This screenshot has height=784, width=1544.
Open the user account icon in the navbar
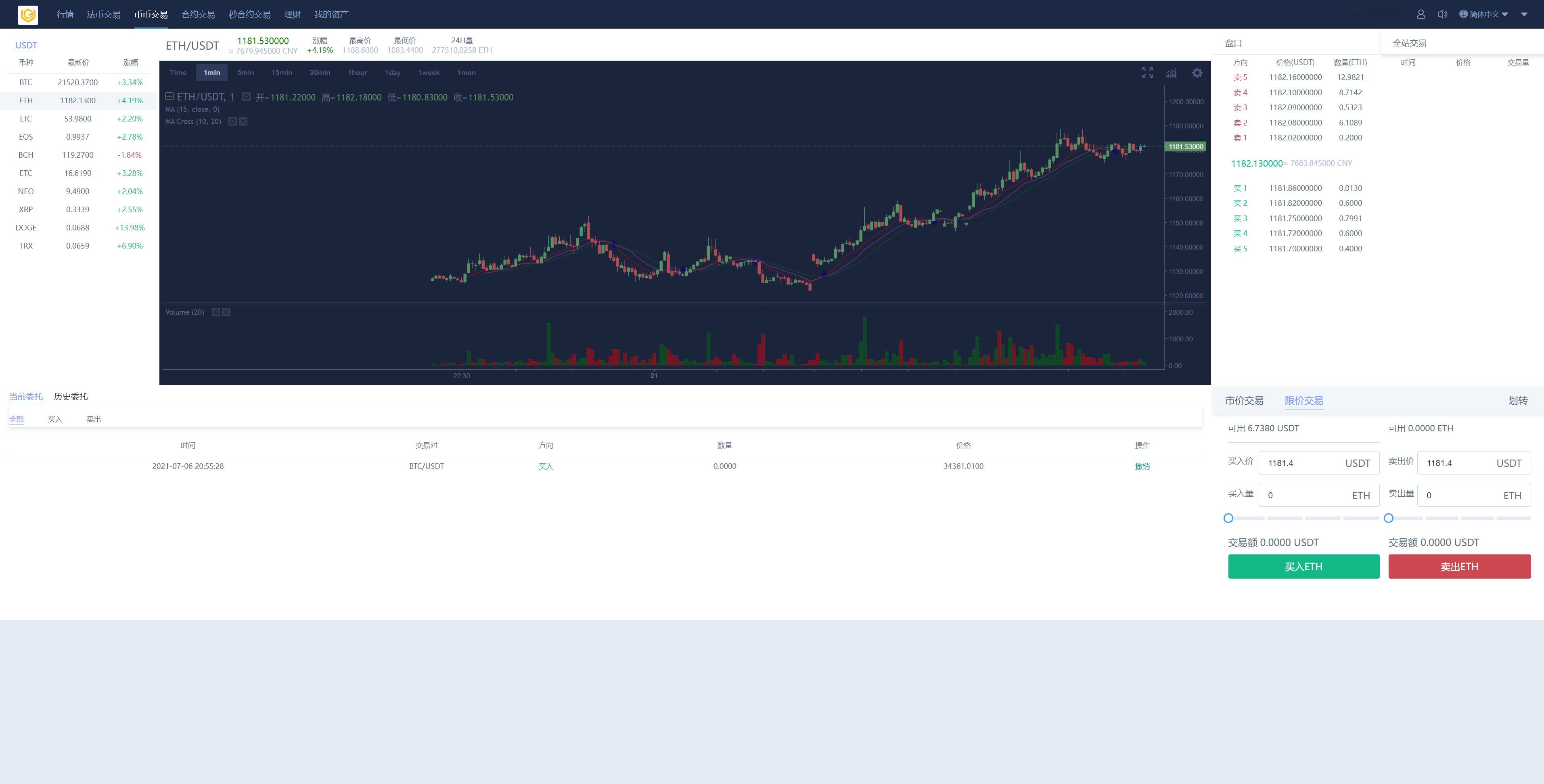click(x=1421, y=14)
